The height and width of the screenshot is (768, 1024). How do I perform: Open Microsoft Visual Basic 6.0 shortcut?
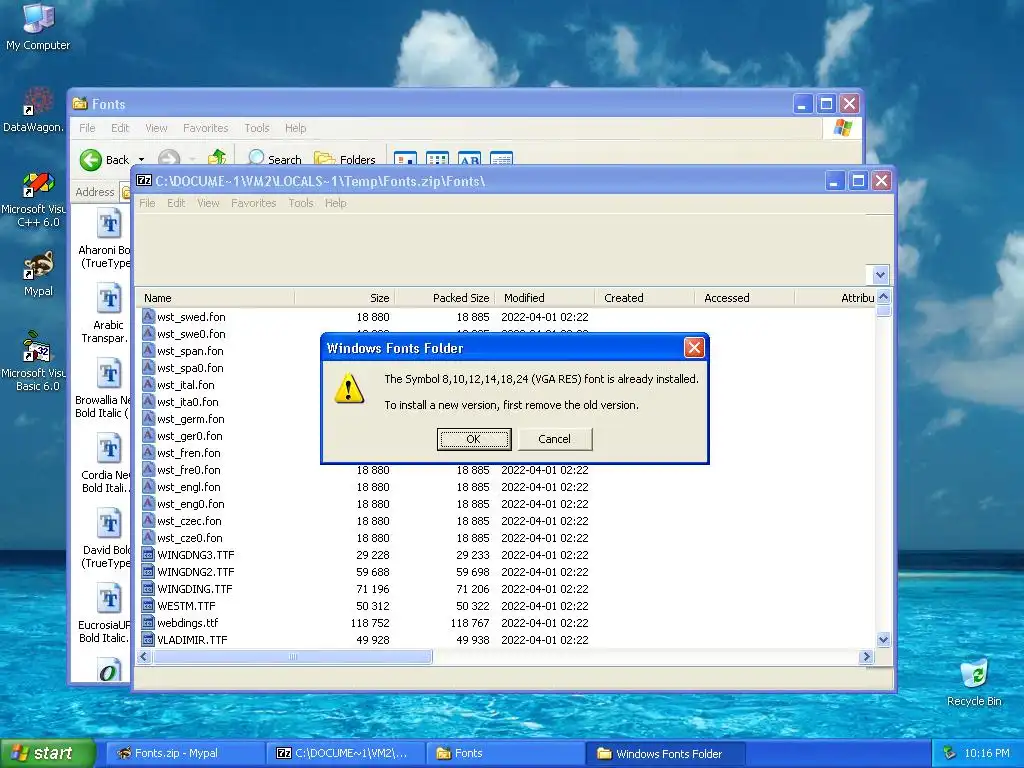point(34,362)
